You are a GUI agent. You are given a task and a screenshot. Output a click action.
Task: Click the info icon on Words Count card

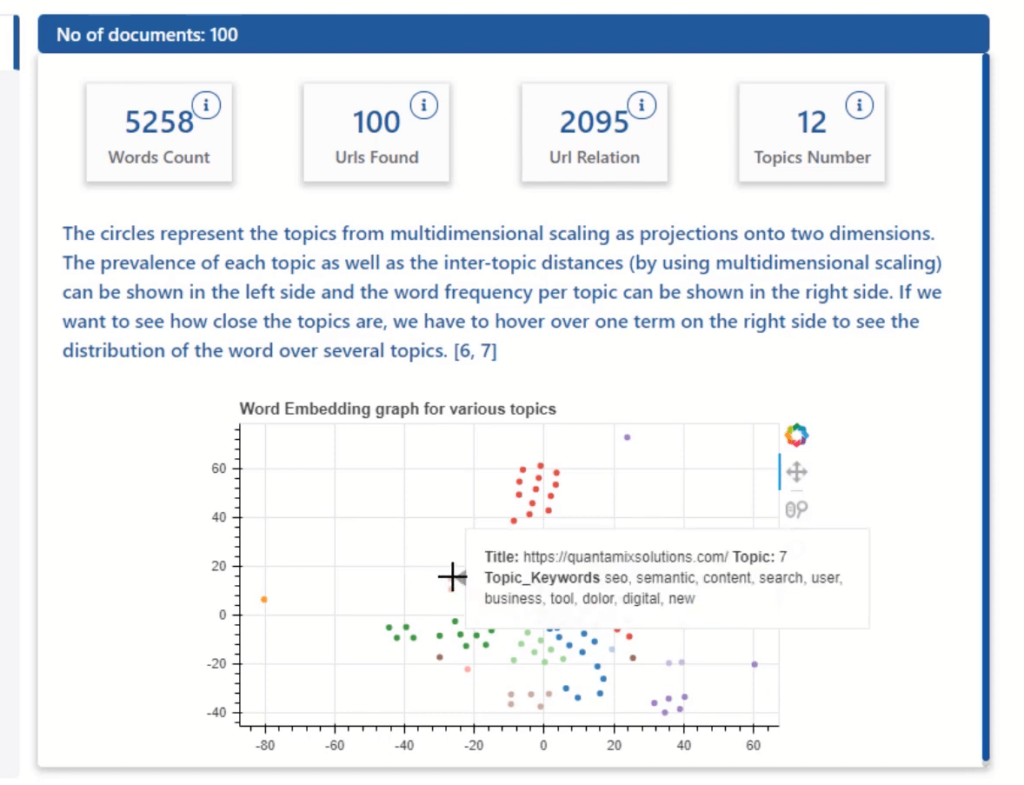[x=206, y=104]
